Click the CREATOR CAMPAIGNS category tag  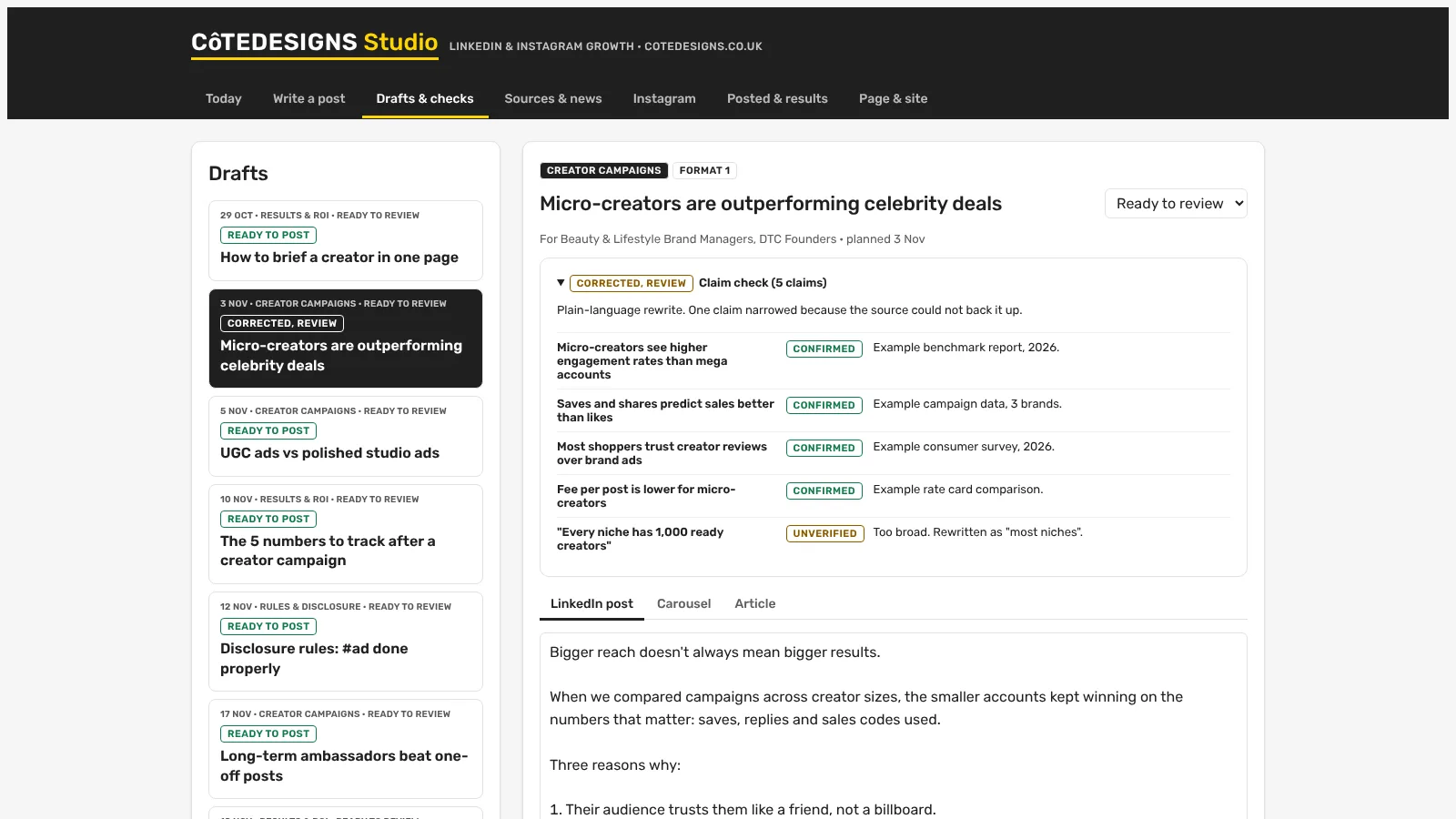[x=604, y=170]
